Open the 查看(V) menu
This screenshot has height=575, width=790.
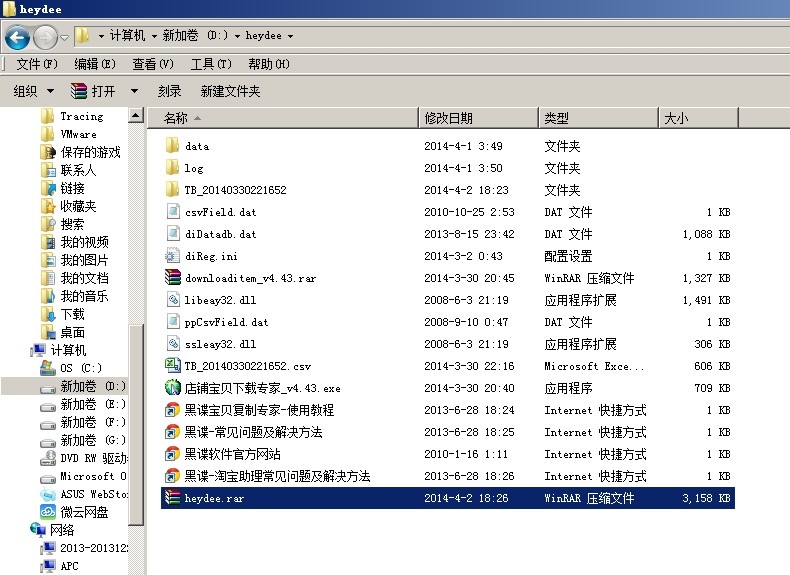(153, 64)
